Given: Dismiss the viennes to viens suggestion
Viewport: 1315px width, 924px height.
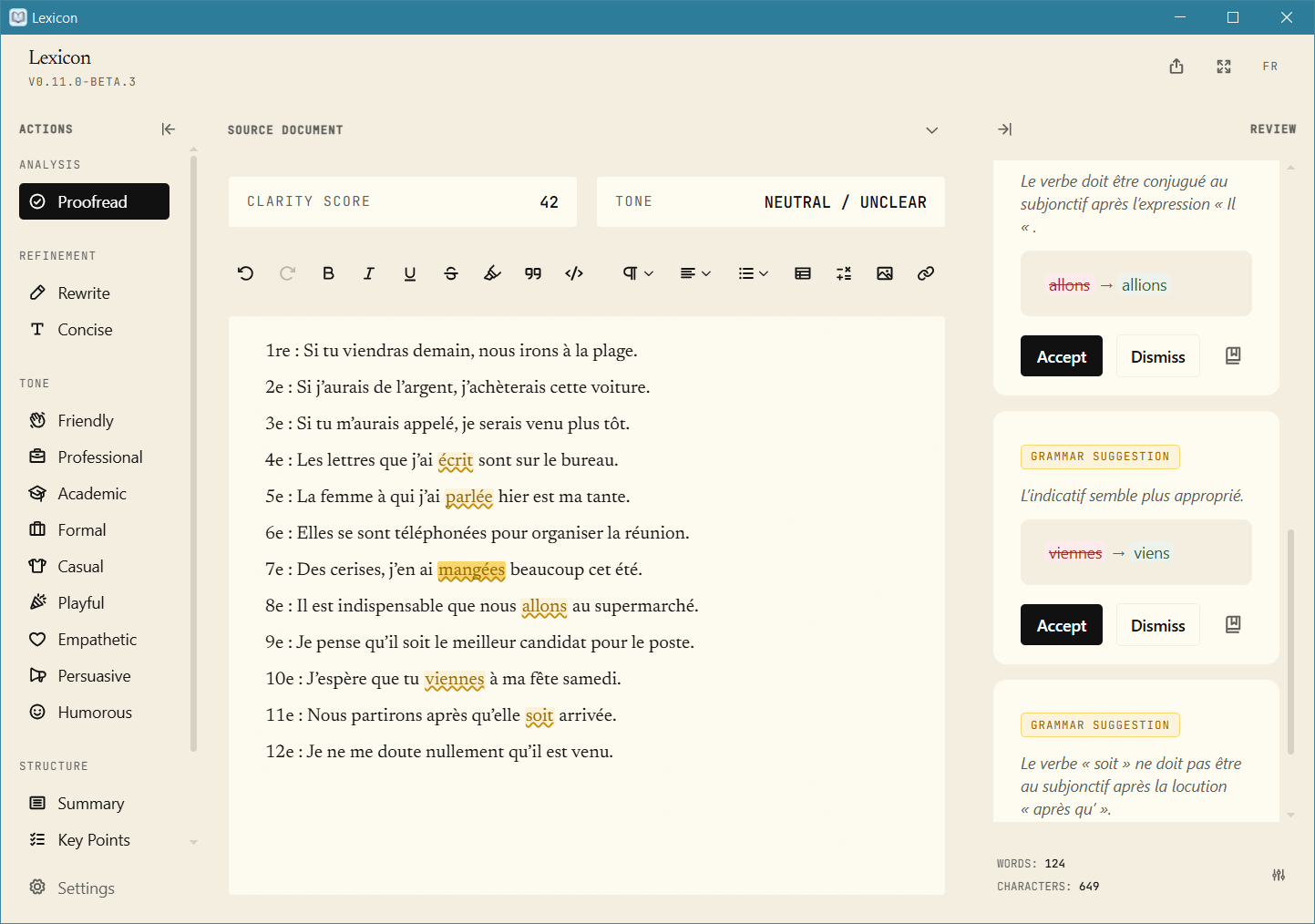Looking at the screenshot, I should coord(1157,625).
